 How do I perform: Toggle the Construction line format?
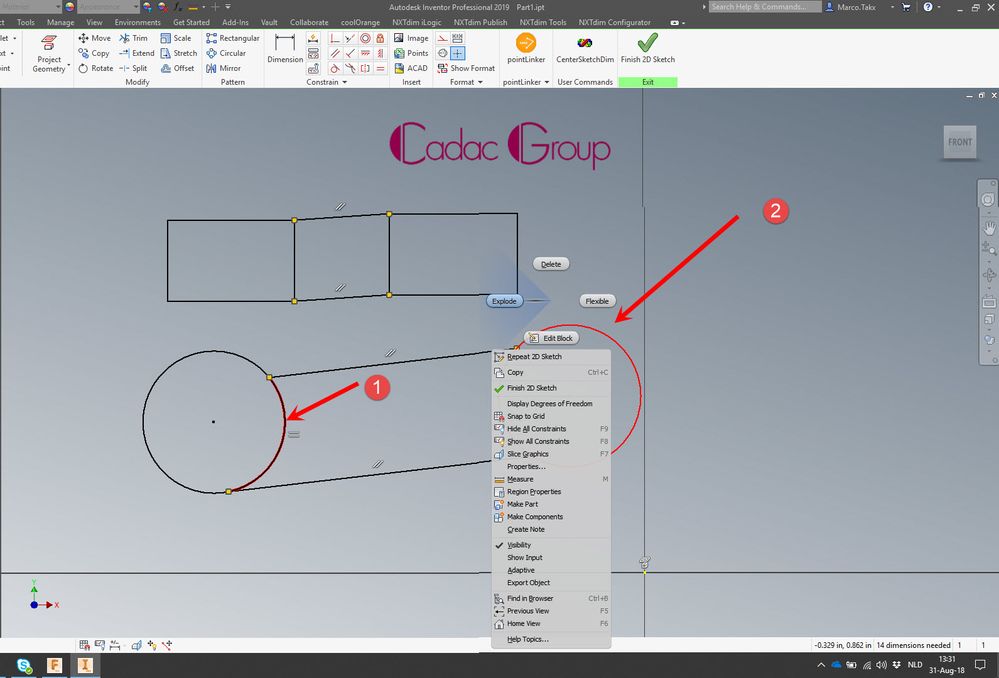[x=443, y=38]
